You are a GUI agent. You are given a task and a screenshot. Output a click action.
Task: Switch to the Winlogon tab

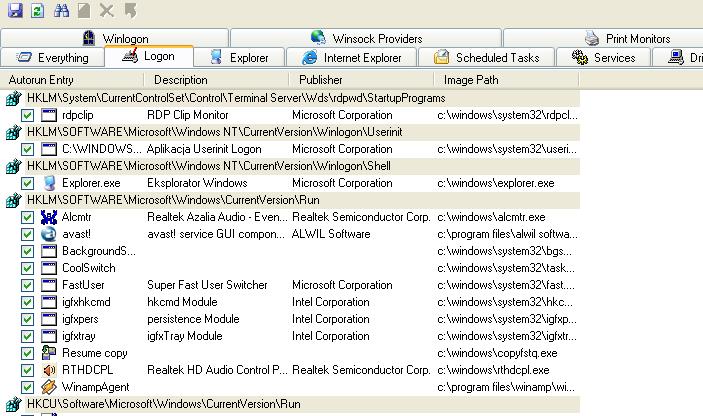(115, 38)
